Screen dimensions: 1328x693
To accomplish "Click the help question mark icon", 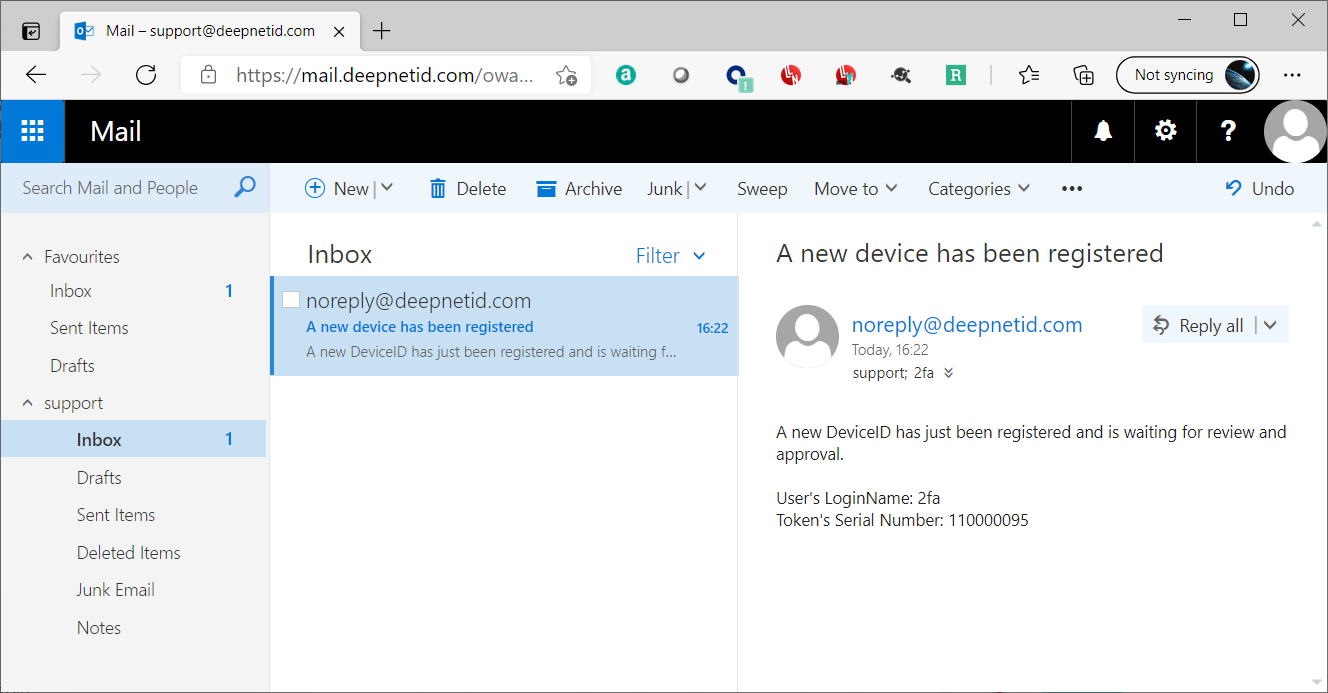I will tap(1228, 131).
